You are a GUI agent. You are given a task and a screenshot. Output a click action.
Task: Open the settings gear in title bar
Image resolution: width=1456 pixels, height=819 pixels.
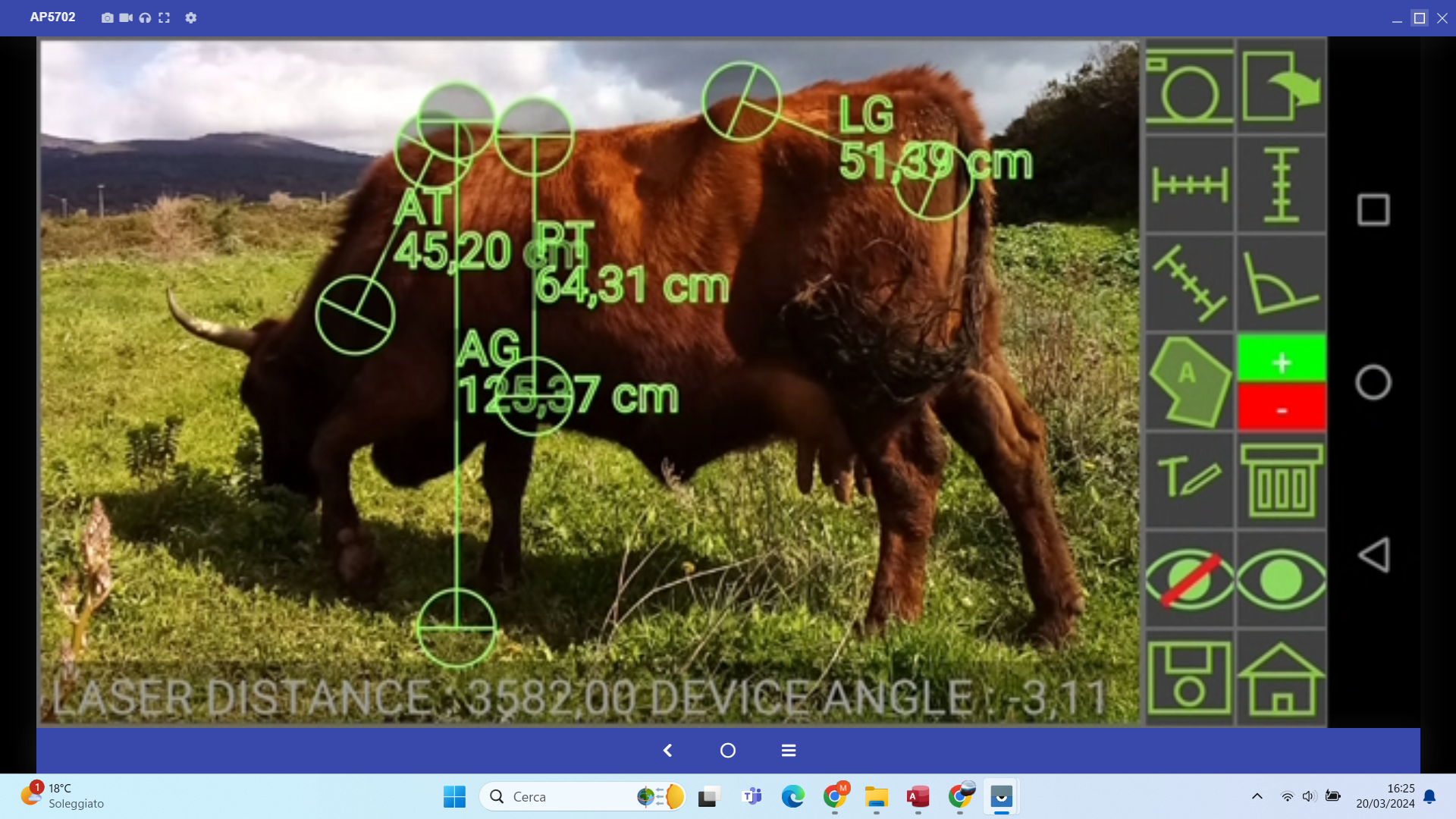(190, 17)
